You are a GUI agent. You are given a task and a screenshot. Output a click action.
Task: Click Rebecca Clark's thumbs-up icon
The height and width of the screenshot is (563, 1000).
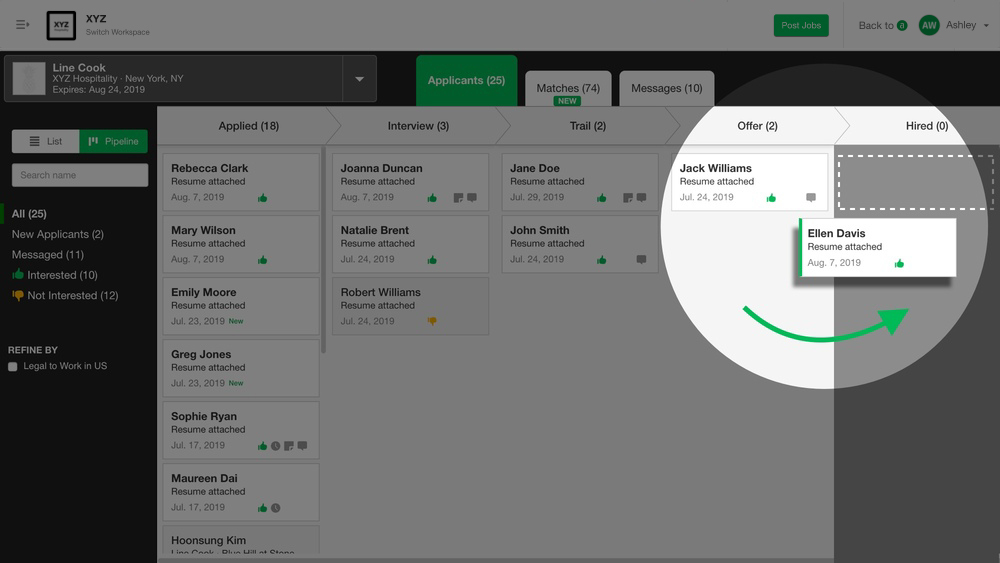point(262,198)
